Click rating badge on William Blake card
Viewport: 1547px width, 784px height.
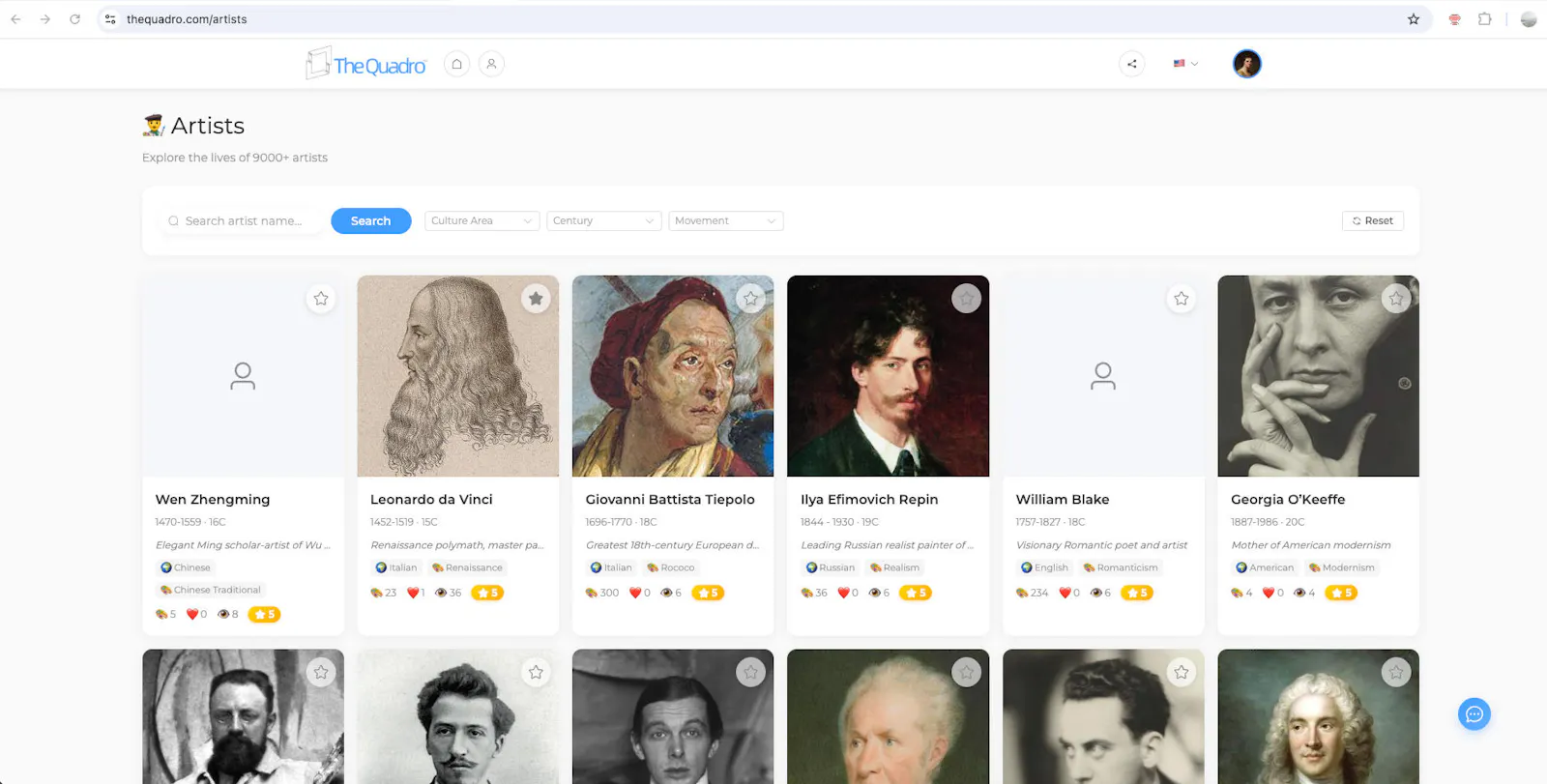tap(1137, 593)
